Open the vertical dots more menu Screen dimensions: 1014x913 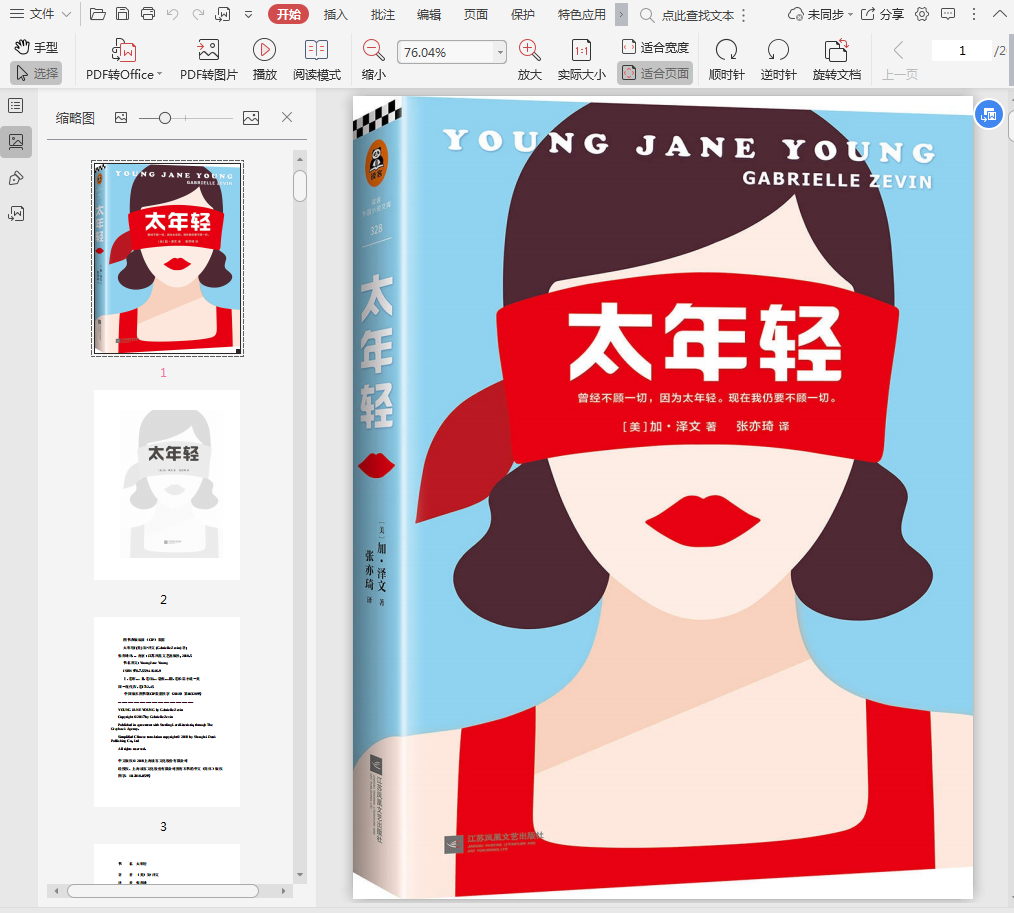[974, 14]
